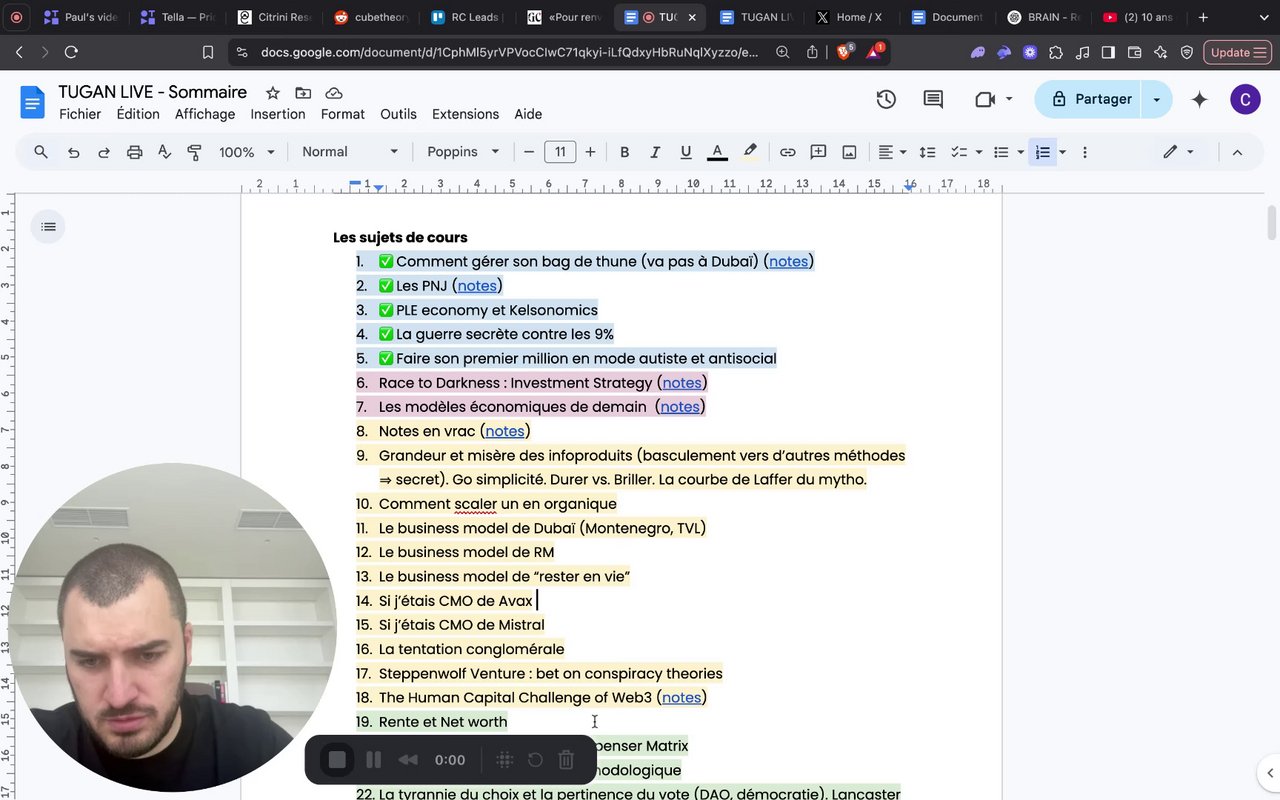Image resolution: width=1280 pixels, height=800 pixels.
Task: Expand the numbered list style arrow
Action: pyautogui.click(x=1062, y=152)
